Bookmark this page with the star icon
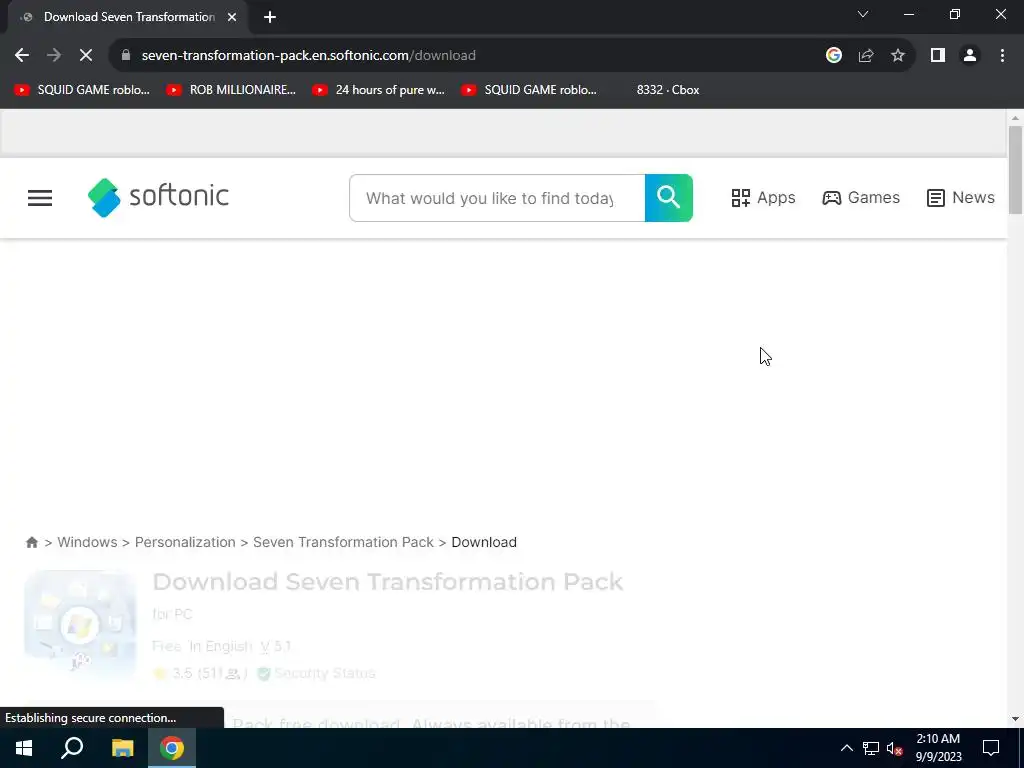 tap(898, 56)
